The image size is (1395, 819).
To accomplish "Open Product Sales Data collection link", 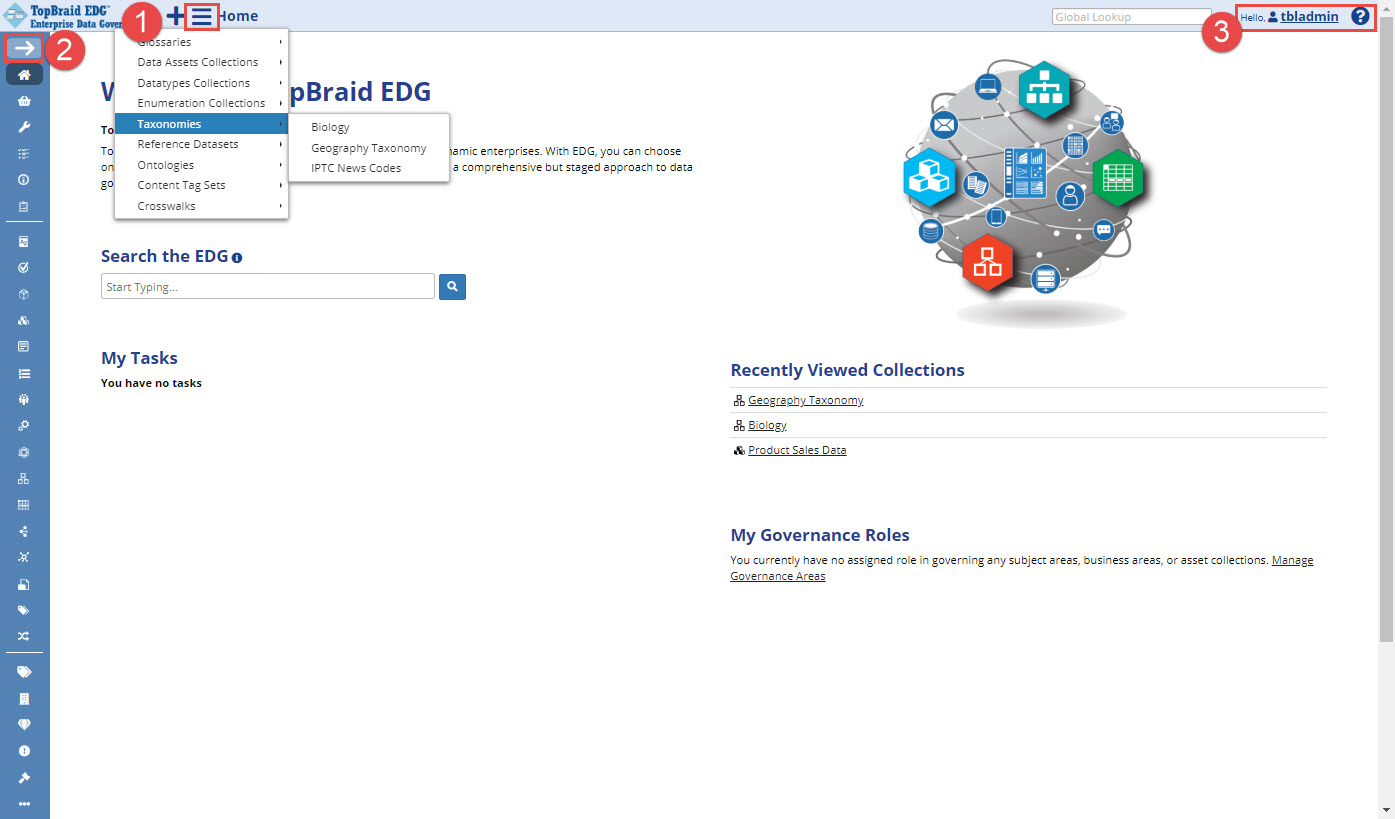I will click(x=797, y=450).
